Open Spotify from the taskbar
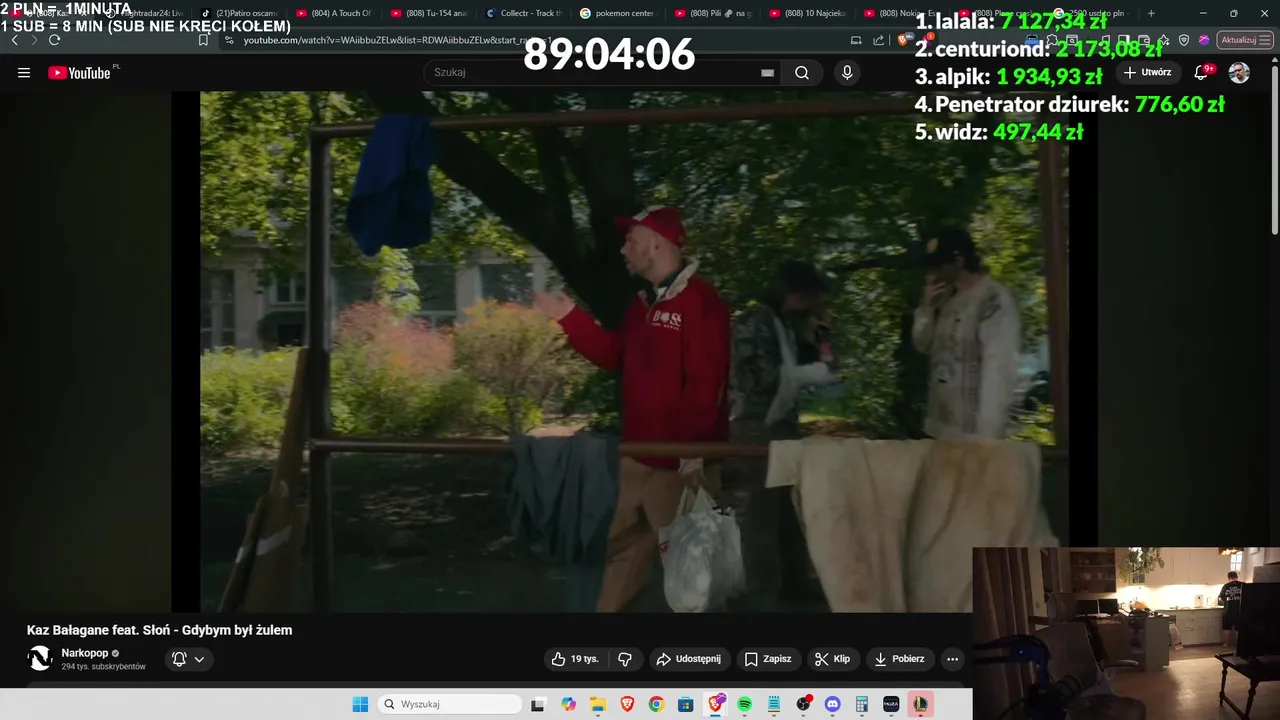Screen dimensions: 1280x720 744,704
